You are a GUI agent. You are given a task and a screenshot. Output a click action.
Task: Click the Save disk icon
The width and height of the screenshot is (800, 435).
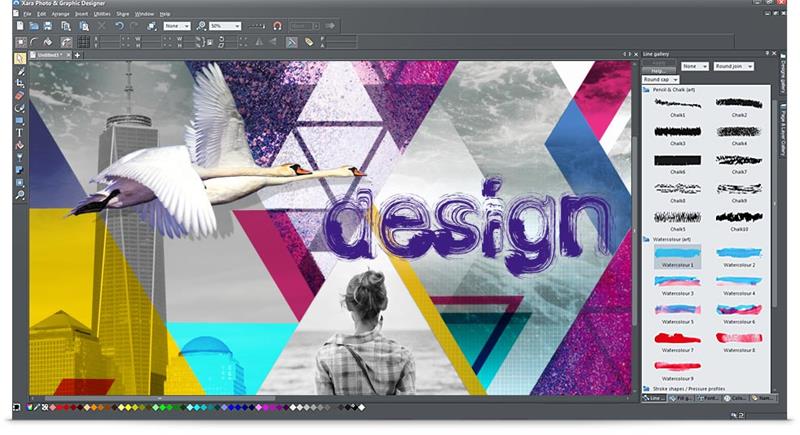pyautogui.click(x=49, y=25)
